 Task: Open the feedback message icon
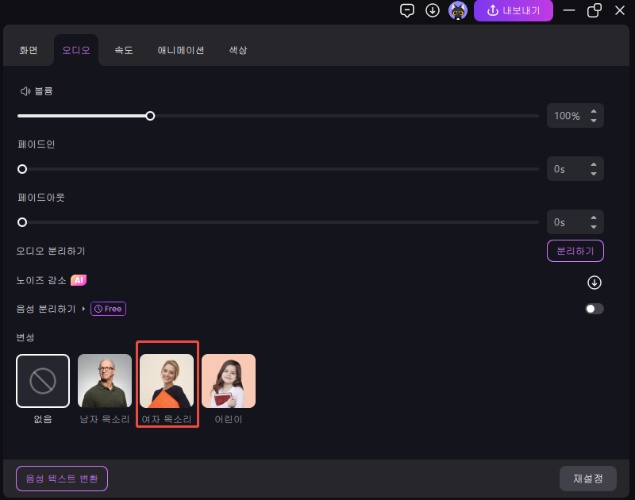(x=407, y=11)
